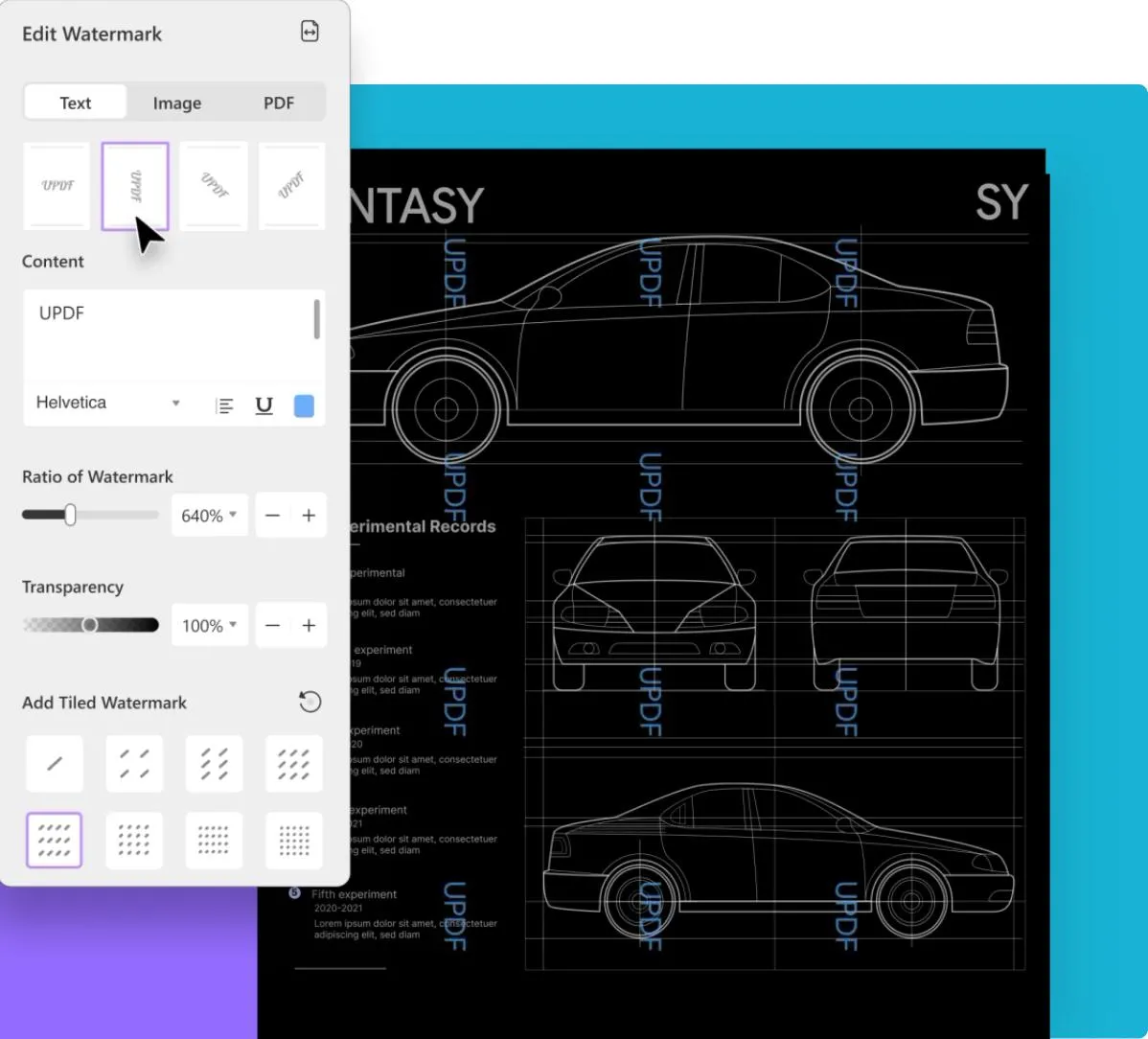
Task: Switch to the Image tab
Action: [177, 103]
